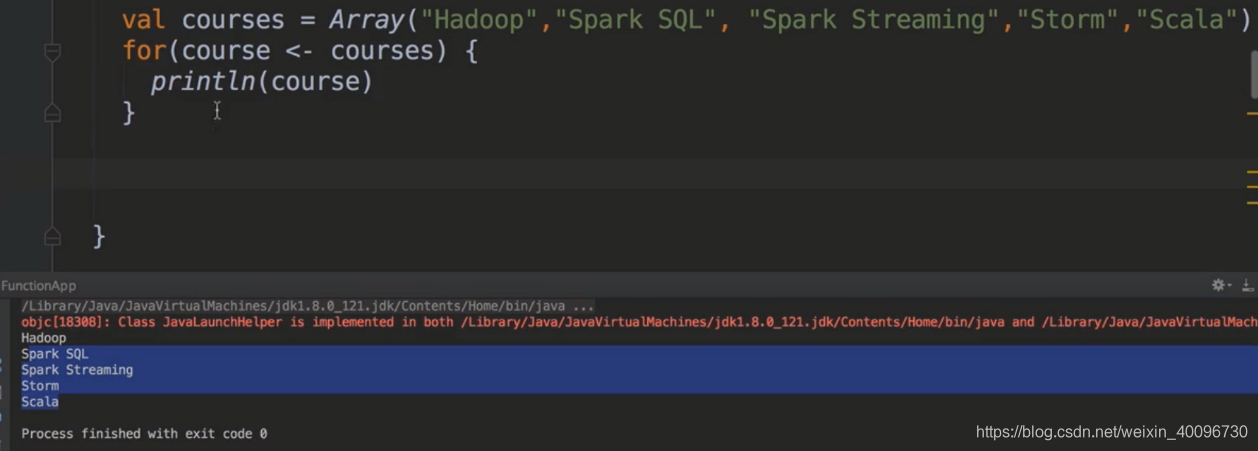Click fold end marker beside final closing brace
1258x451 pixels.
click(53, 236)
